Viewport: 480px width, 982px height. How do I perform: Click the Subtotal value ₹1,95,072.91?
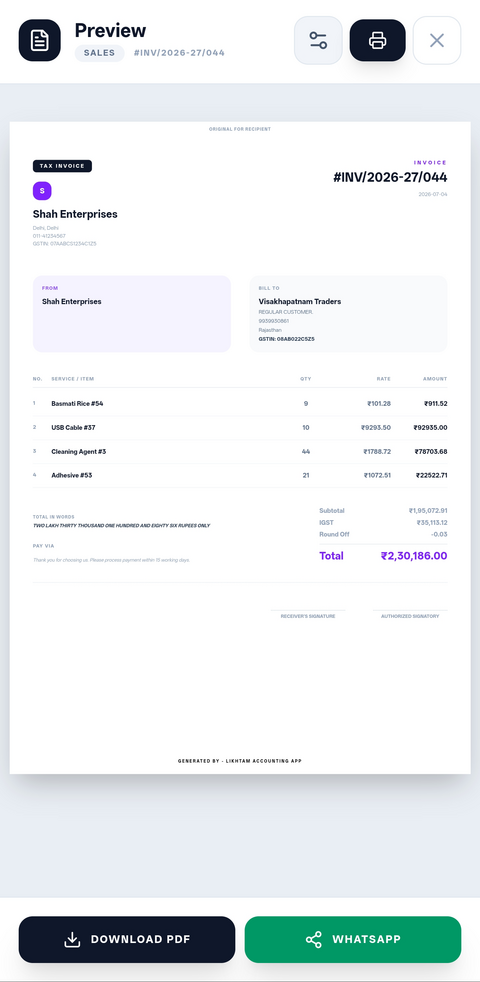point(428,510)
